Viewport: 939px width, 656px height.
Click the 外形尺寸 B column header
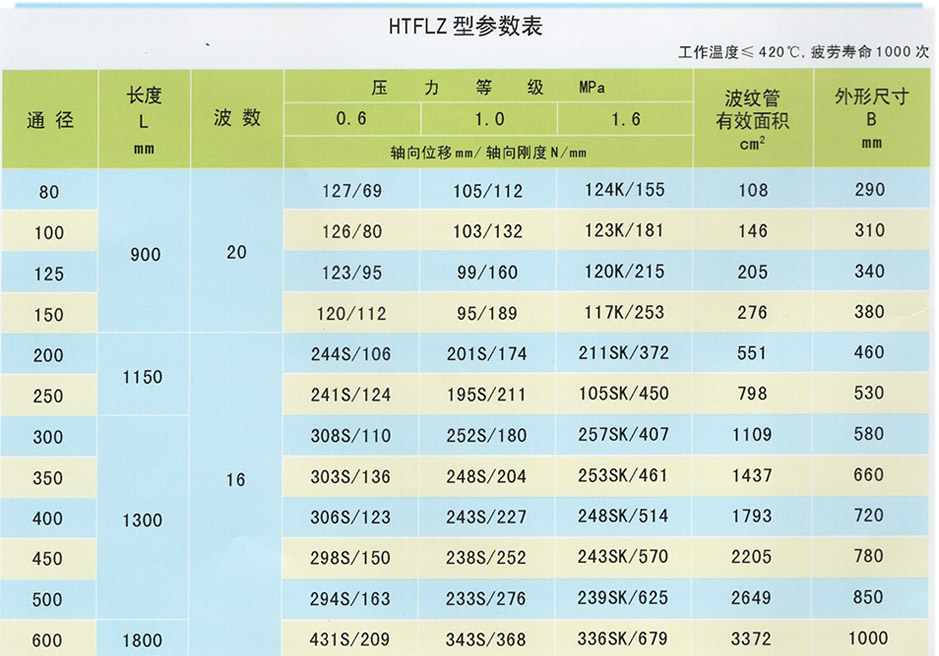pos(871,118)
